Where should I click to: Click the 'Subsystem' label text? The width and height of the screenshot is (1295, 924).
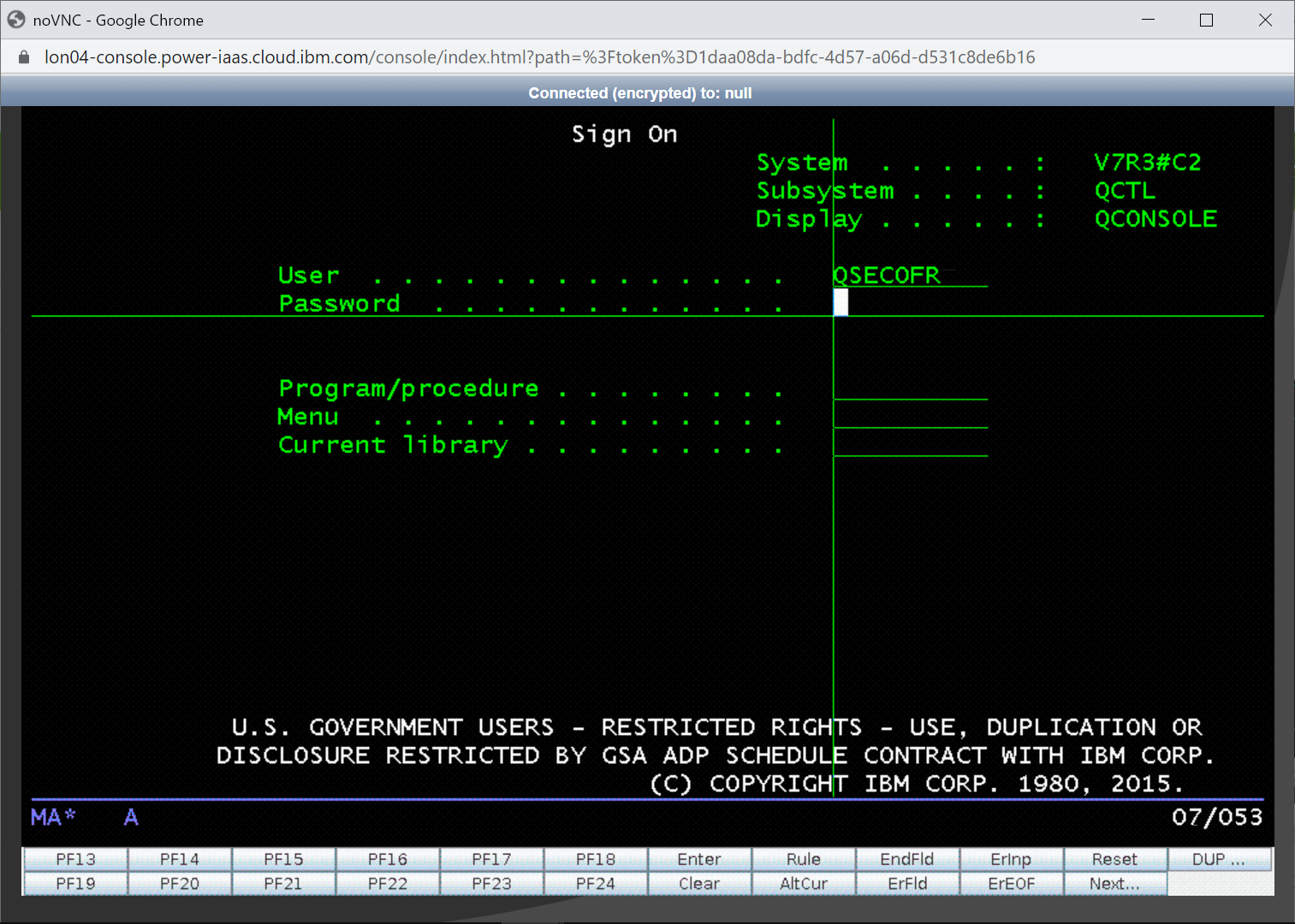pyautogui.click(x=825, y=191)
